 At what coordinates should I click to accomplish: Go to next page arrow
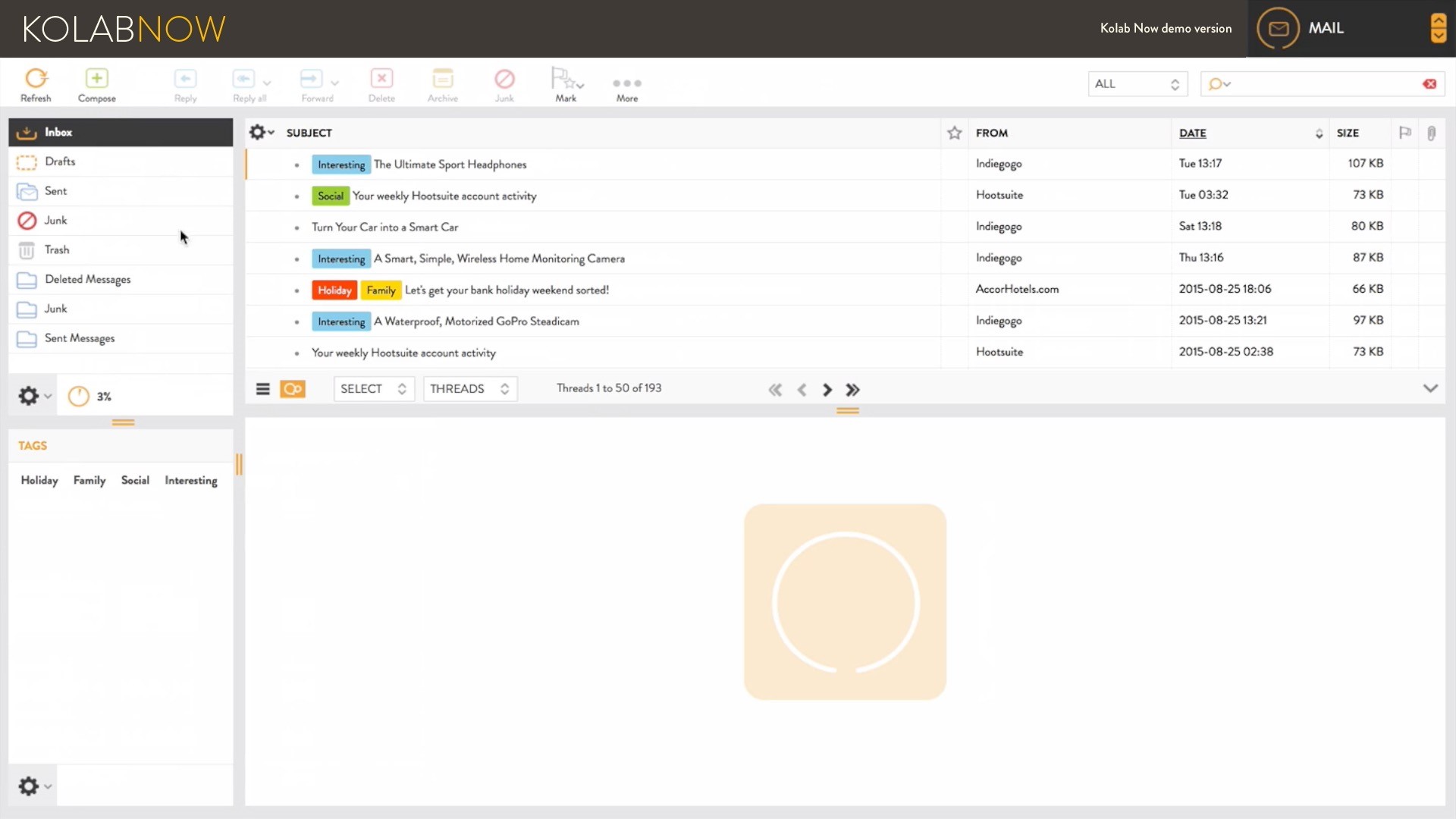827,390
